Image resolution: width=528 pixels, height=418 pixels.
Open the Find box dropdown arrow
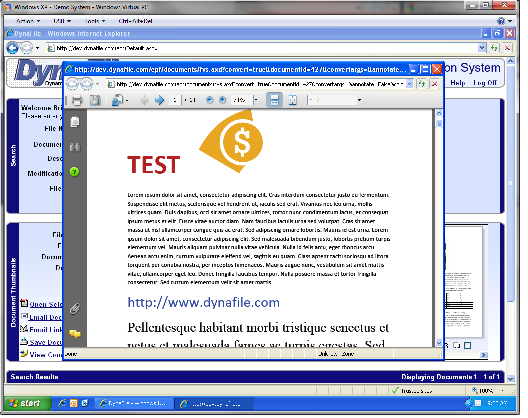(359, 100)
